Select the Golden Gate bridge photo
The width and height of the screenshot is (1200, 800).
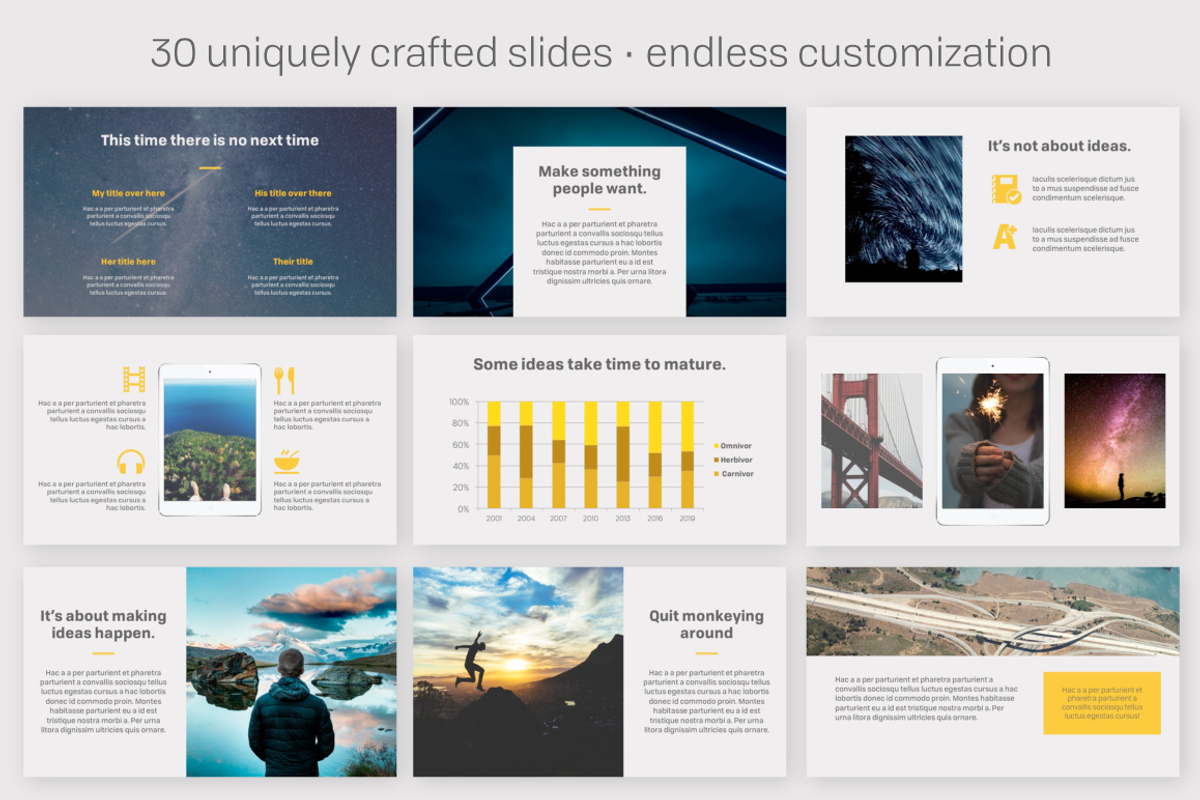872,441
